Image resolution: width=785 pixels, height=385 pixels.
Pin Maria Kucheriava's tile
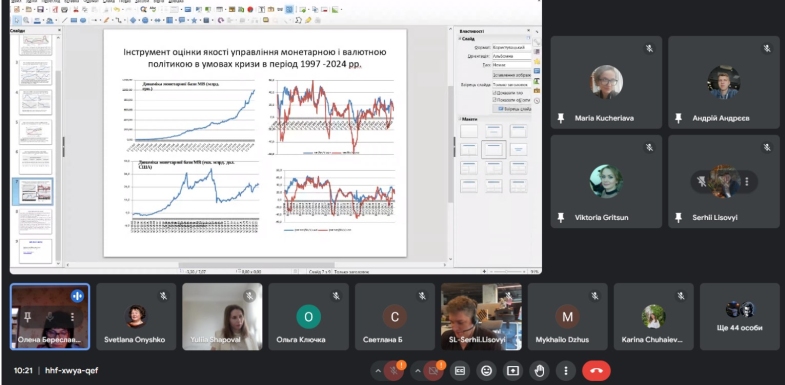coord(561,118)
